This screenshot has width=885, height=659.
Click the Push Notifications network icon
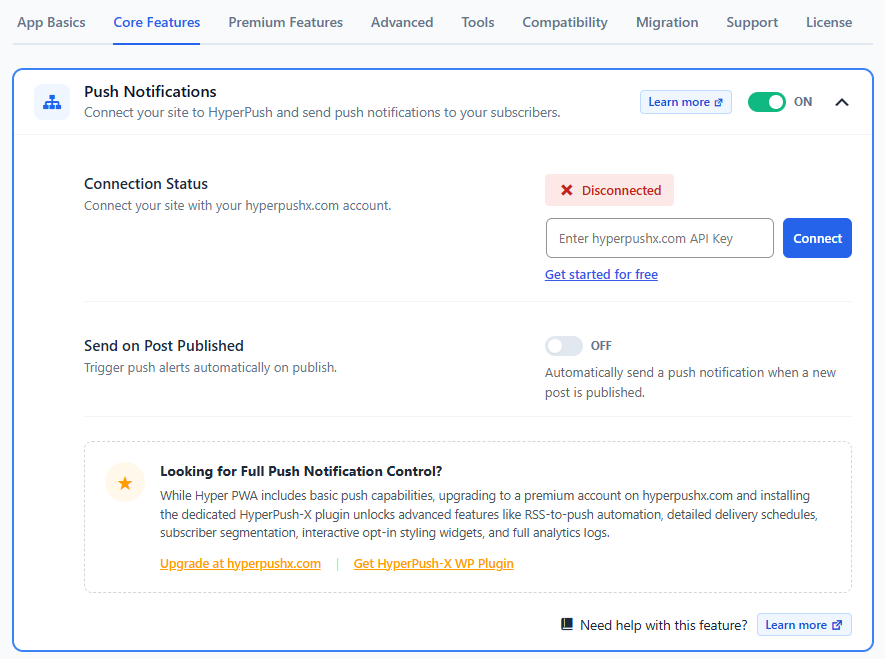click(x=52, y=102)
